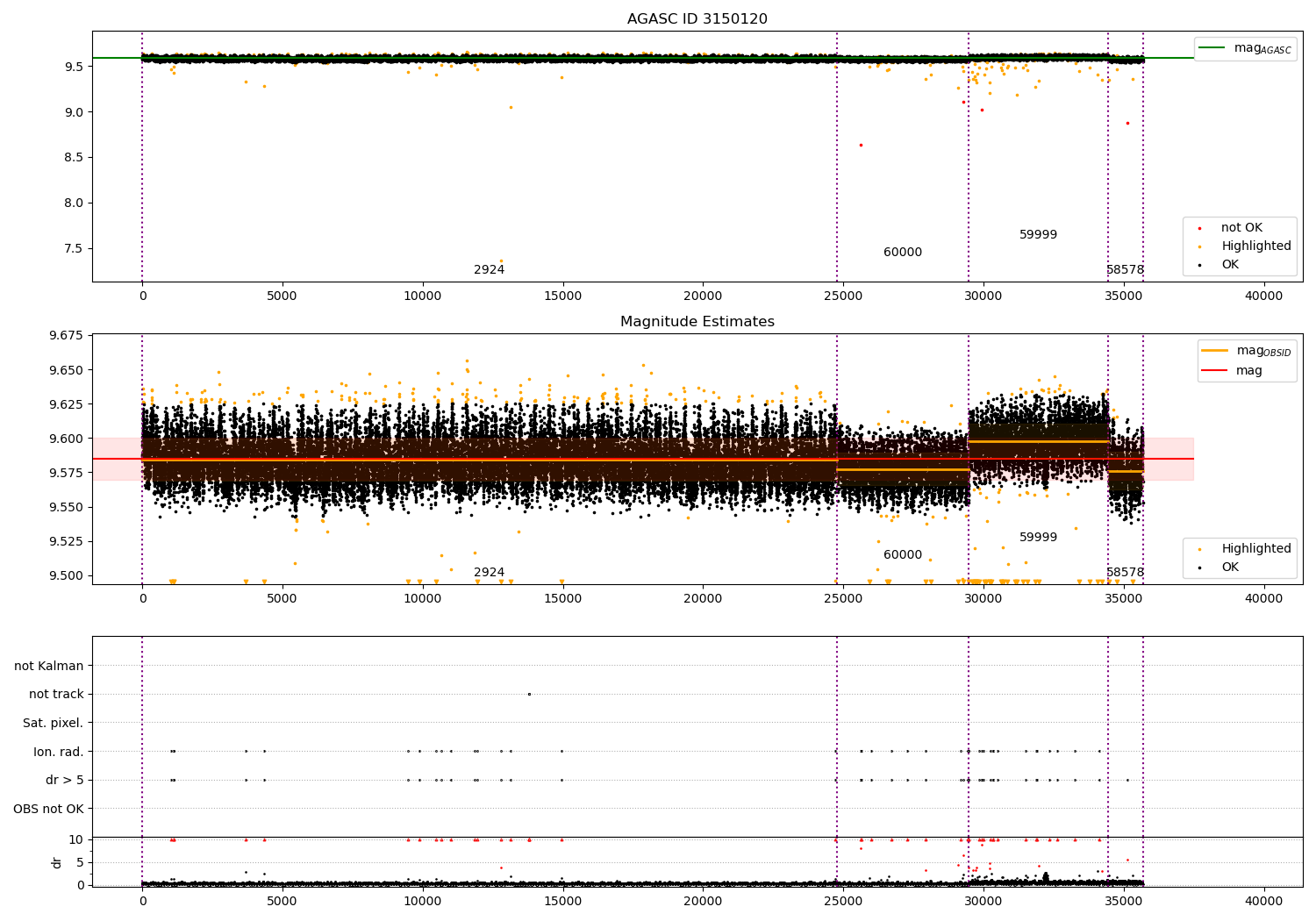Click the 'Sat. pixel.' y-axis label

[x=53, y=723]
